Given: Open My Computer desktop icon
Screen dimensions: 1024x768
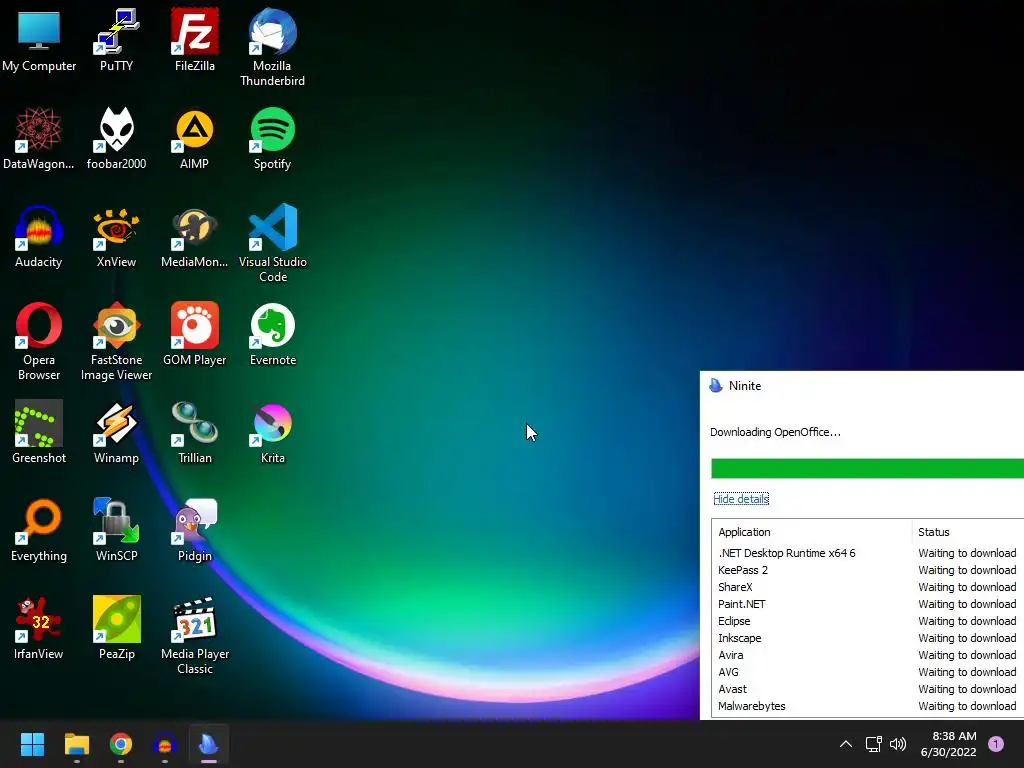Looking at the screenshot, I should [x=39, y=40].
